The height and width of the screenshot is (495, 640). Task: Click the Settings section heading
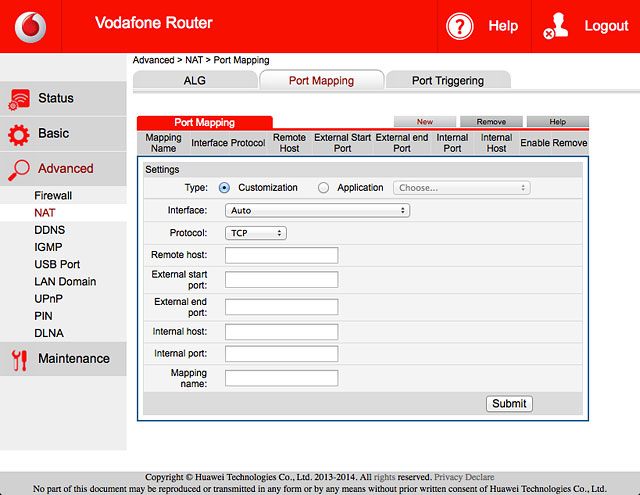[x=162, y=169]
